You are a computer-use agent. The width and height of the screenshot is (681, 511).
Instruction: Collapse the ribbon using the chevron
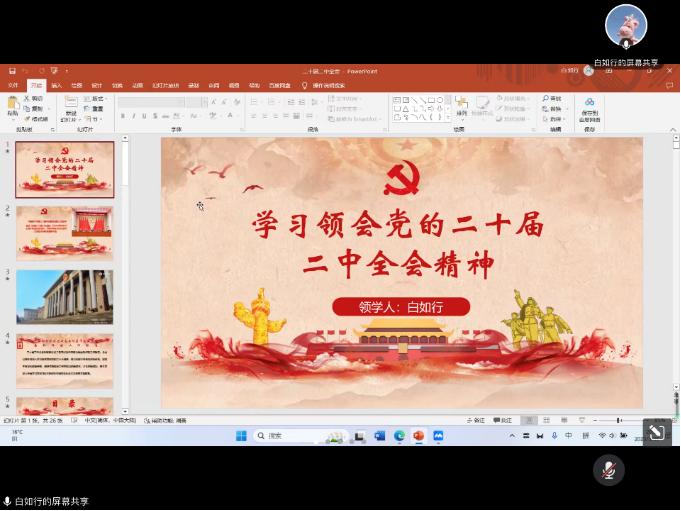coord(671,129)
